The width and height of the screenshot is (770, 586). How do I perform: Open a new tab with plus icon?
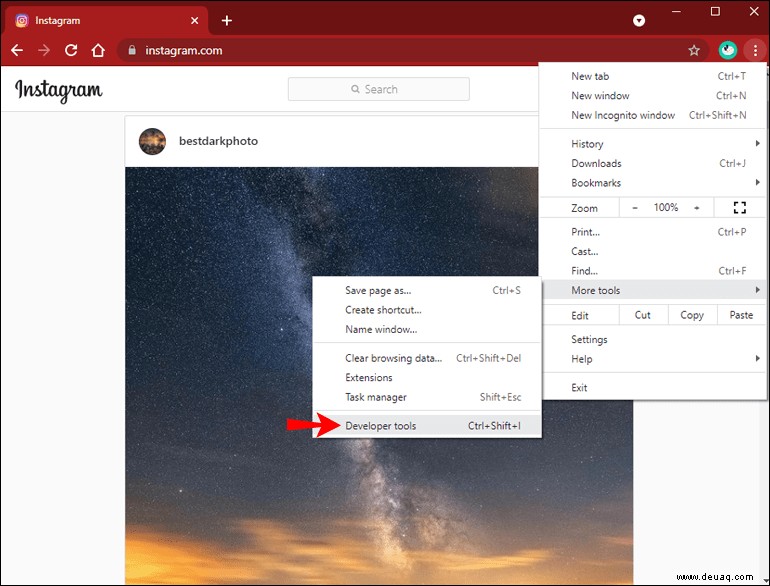(x=226, y=21)
